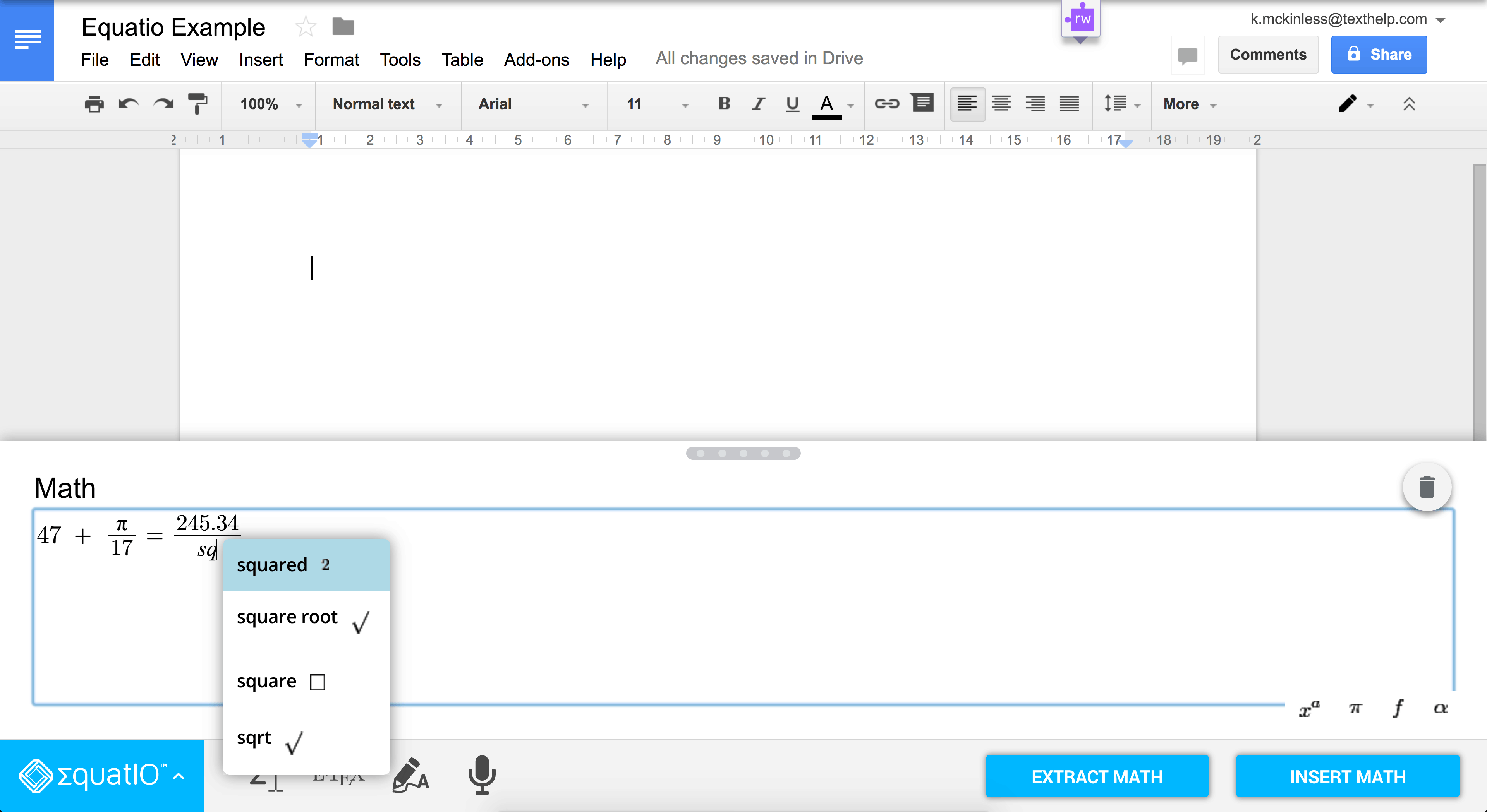Justify the text
The image size is (1487, 812).
1069,104
